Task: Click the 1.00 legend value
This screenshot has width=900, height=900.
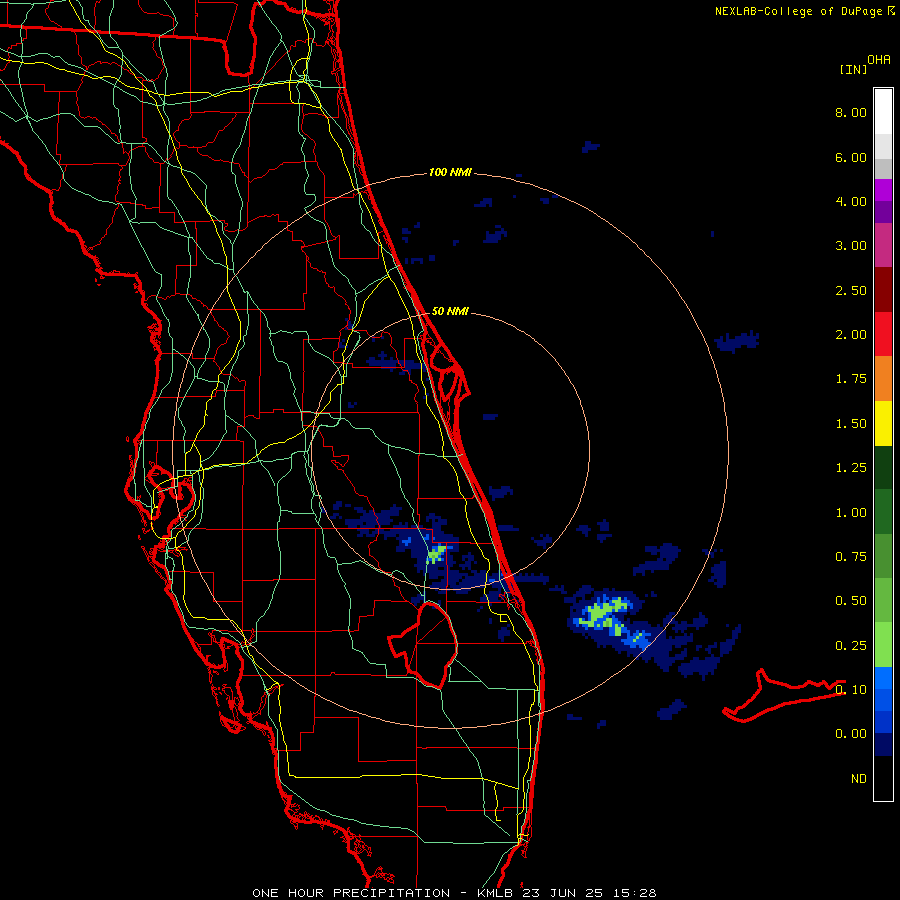Action: [851, 513]
